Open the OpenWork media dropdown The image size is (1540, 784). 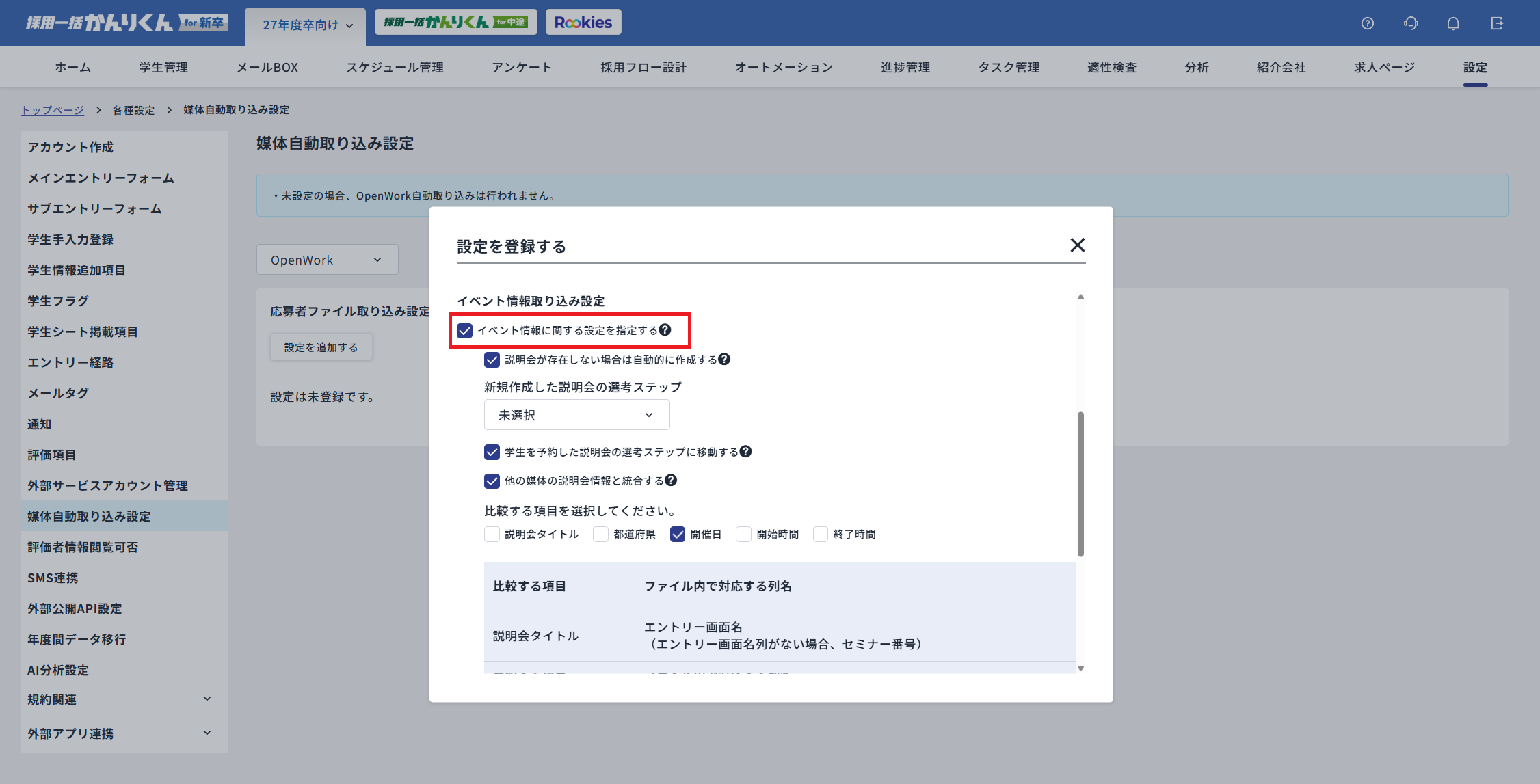[x=327, y=259]
